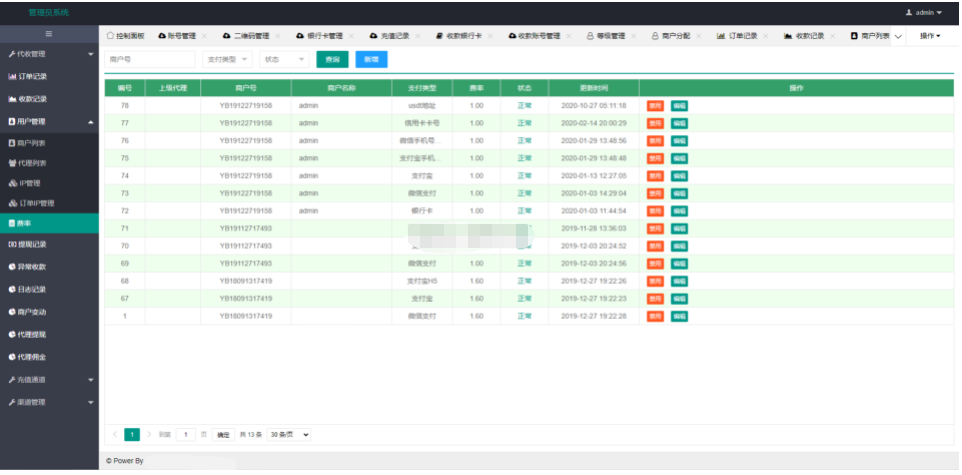Expand the 充值通道 sidebar menu

[x=48, y=380]
